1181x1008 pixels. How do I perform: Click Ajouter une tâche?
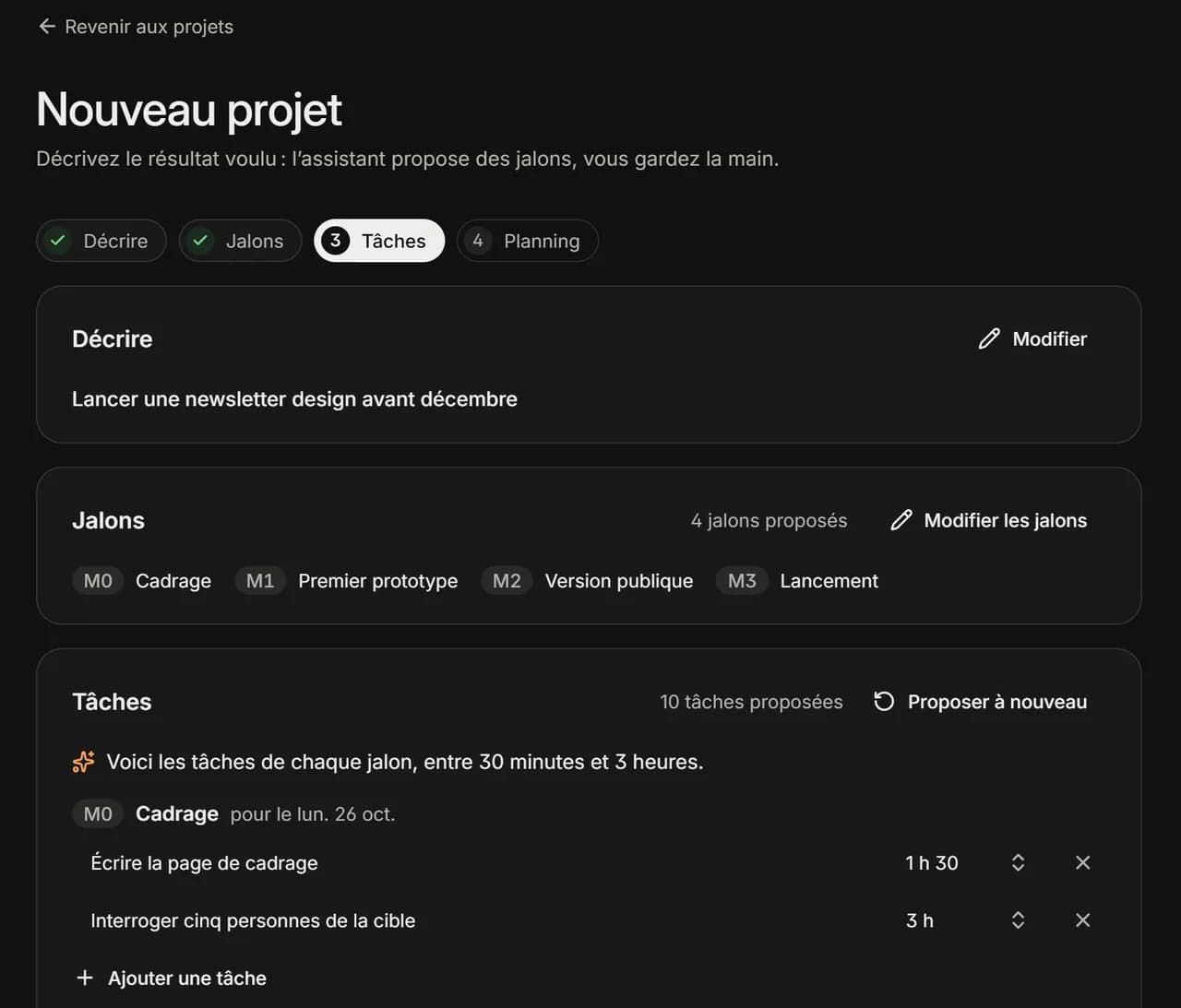coord(172,978)
